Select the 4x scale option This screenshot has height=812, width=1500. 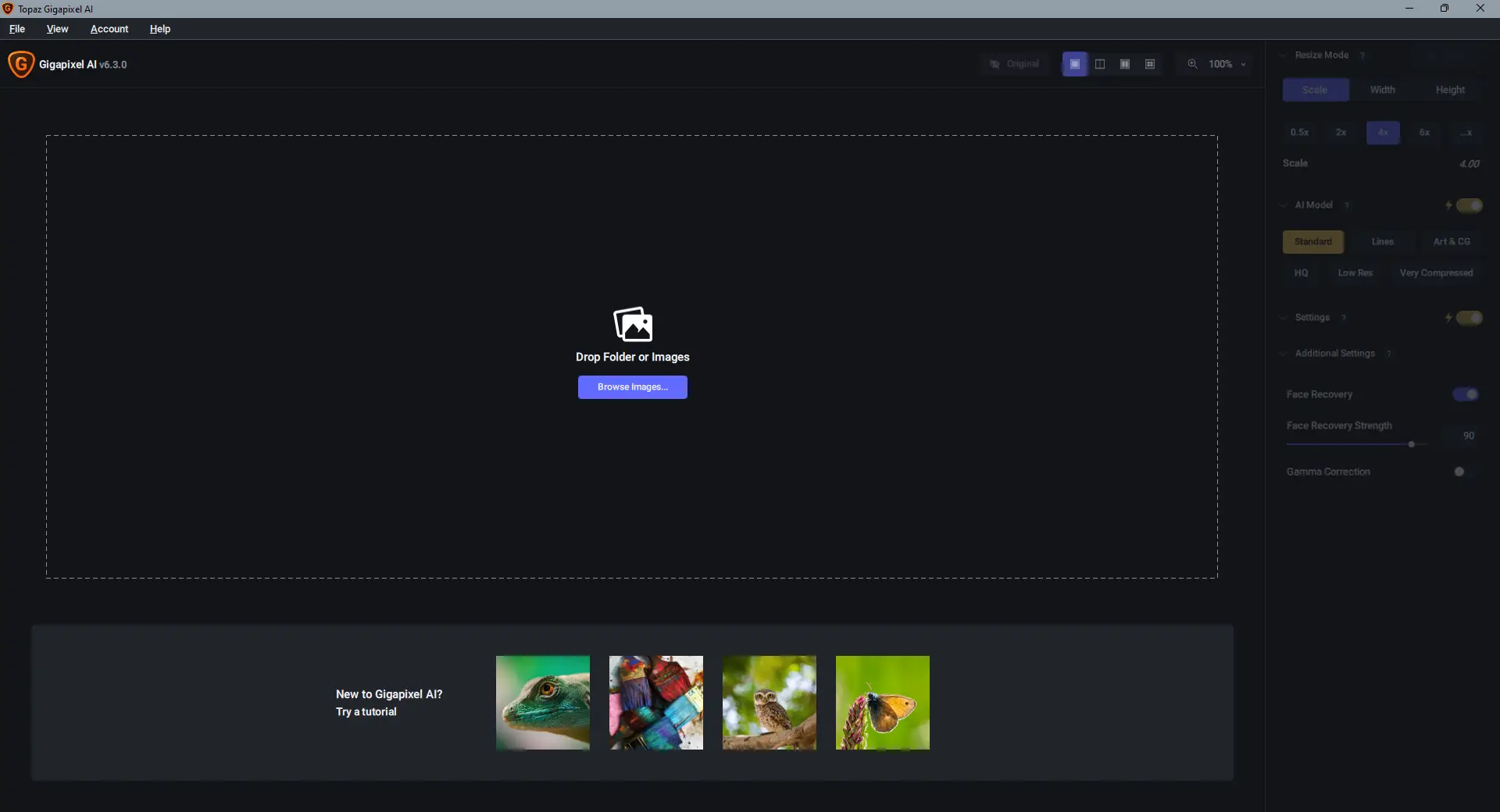[x=1383, y=133]
